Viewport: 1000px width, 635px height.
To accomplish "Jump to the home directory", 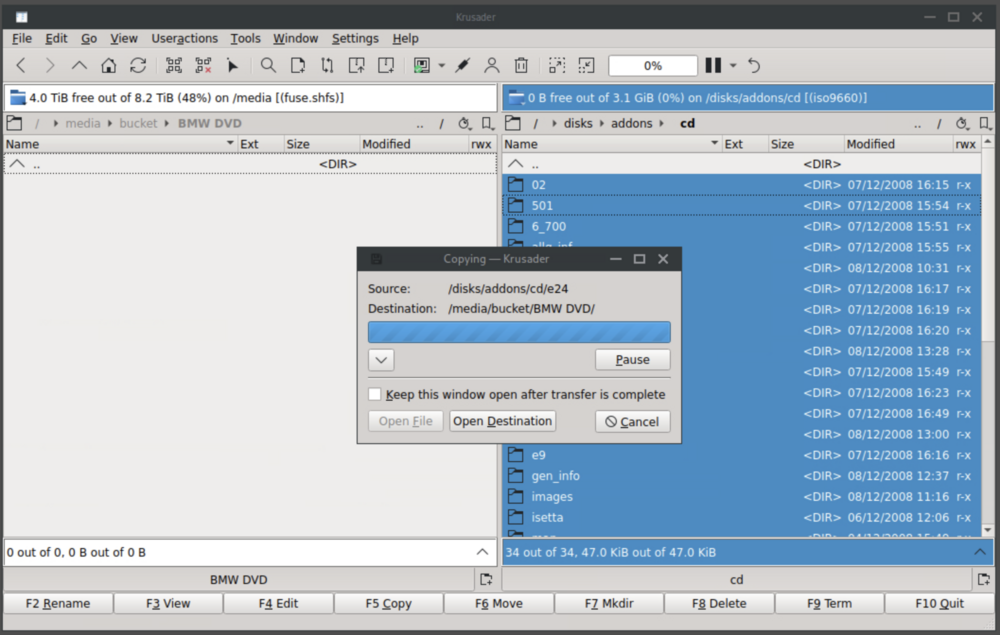I will click(108, 65).
